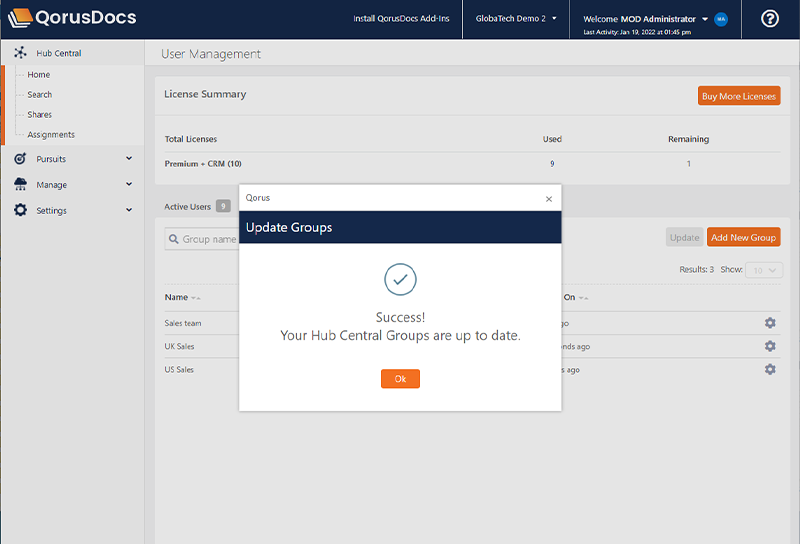
Task: Click the Update Groups dialog title
Action: (289, 227)
